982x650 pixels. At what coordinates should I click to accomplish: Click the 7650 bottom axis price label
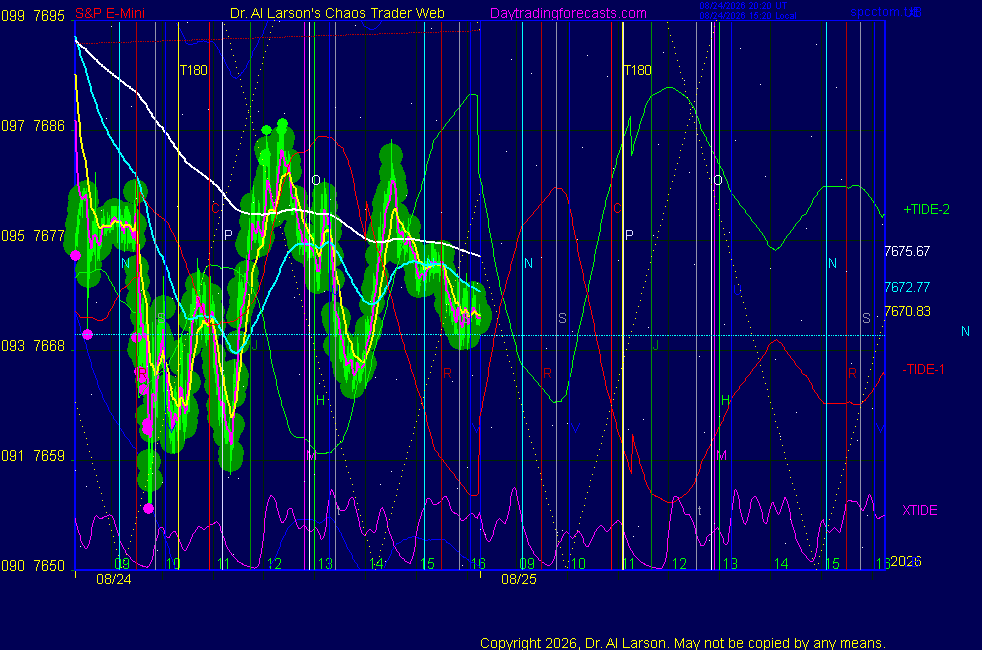tap(49, 566)
